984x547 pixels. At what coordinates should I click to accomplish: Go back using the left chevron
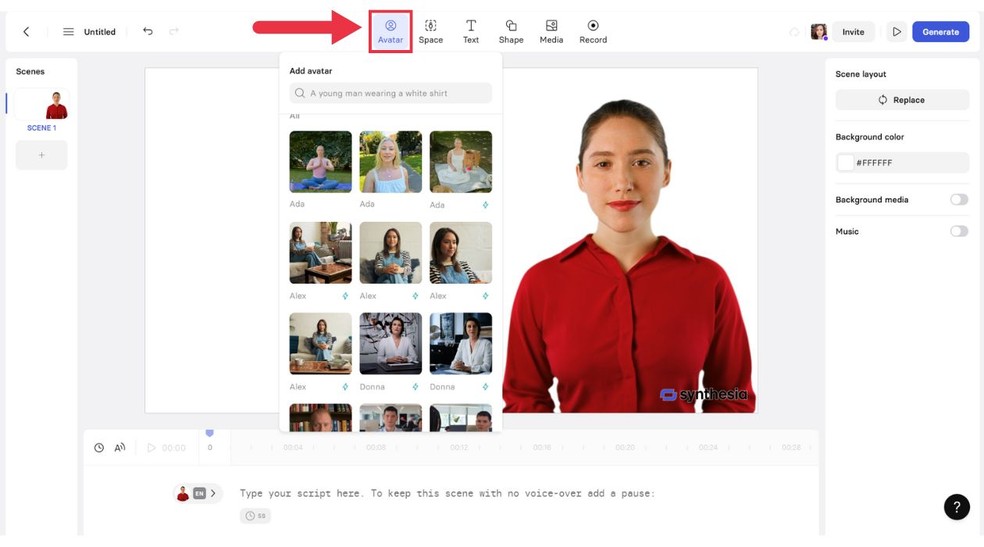point(26,31)
